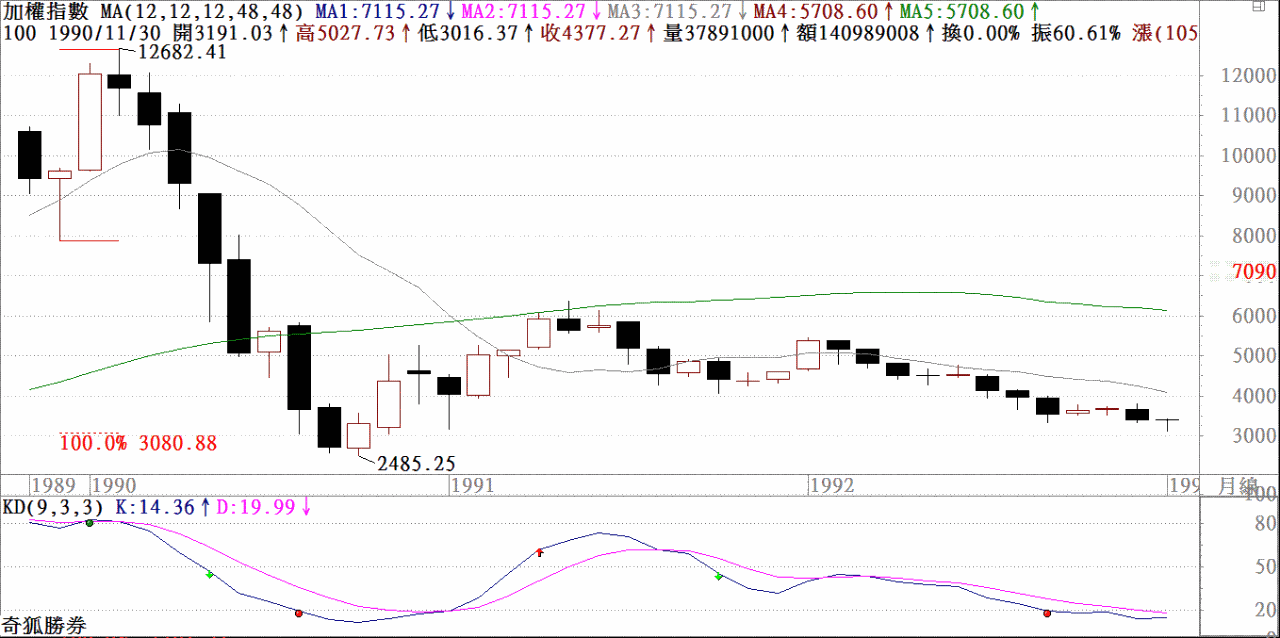Click the red dot KD marker in mid-1990
The height and width of the screenshot is (638, 1280).
pos(298,613)
